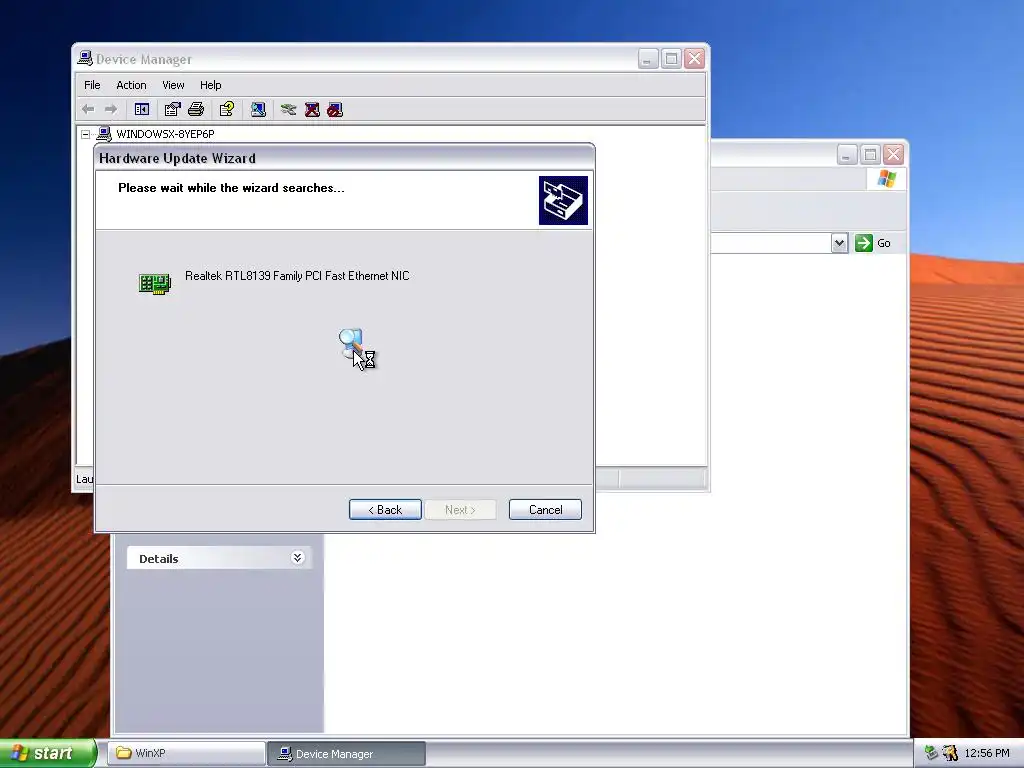This screenshot has height=768, width=1024.
Task: Maximize the Device Manager window
Action: [671, 59]
